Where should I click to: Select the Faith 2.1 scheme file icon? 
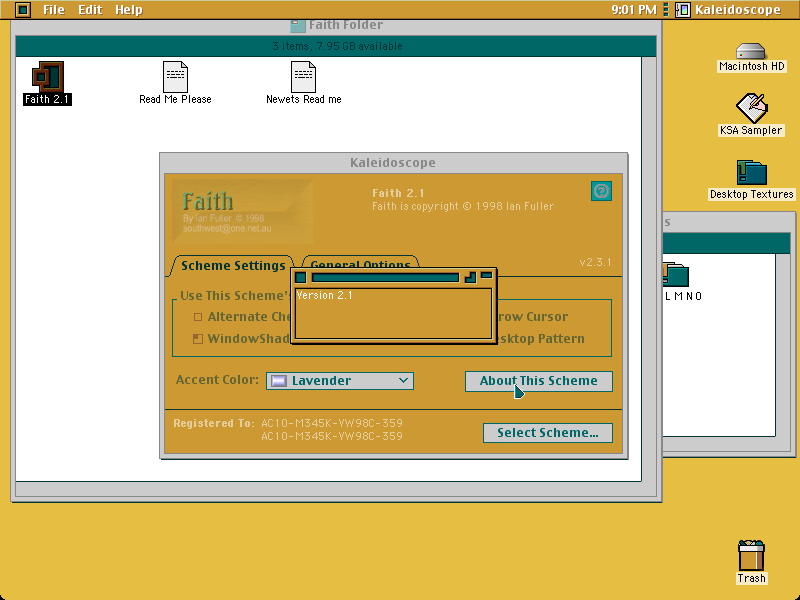[x=48, y=77]
